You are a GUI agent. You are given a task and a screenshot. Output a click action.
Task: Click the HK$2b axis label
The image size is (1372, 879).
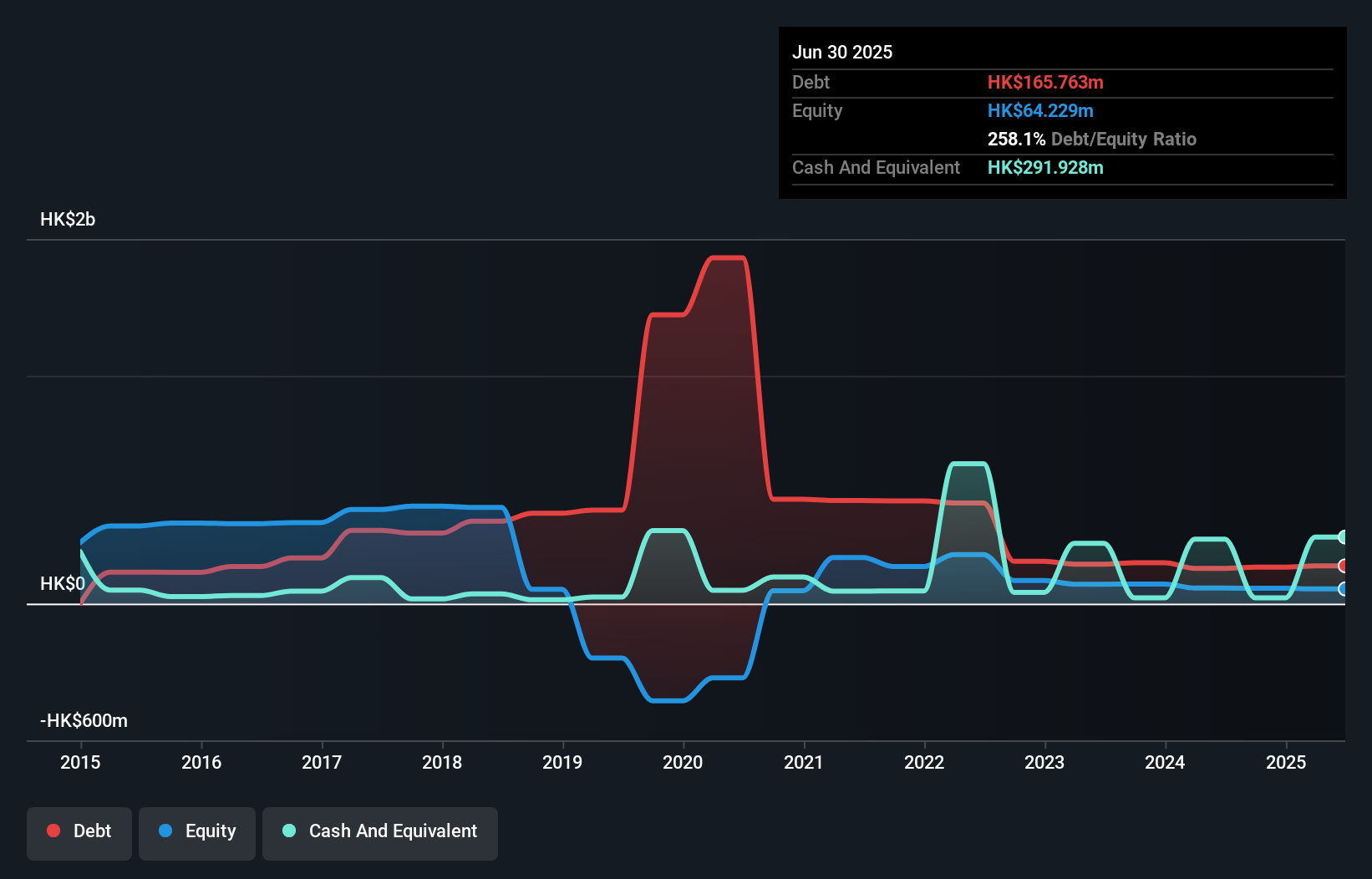[x=67, y=220]
